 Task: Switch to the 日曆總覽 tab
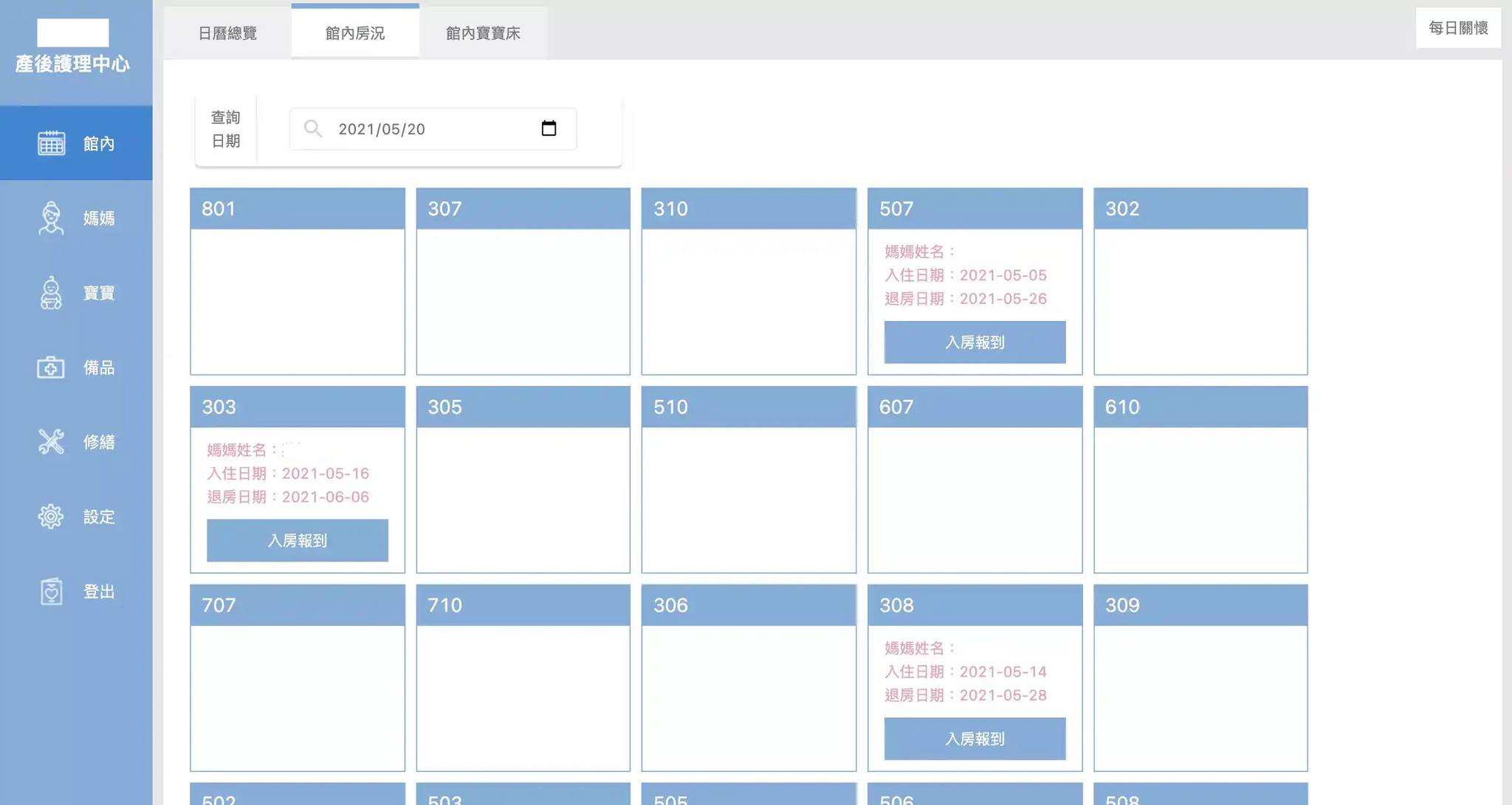[227, 33]
